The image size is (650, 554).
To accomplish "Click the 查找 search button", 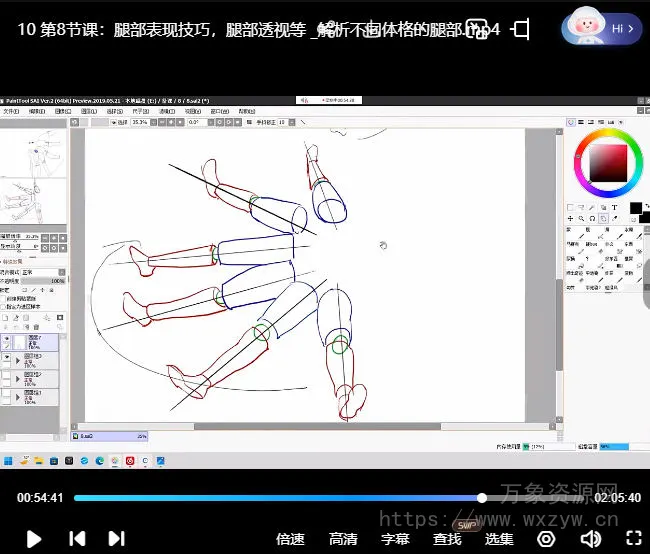I will tap(447, 539).
